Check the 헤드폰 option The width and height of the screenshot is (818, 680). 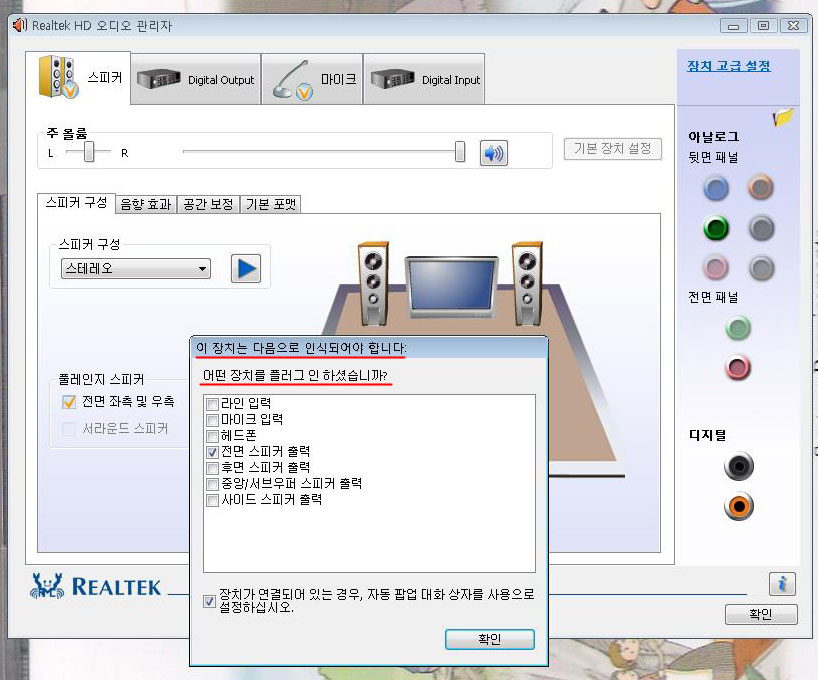pyautogui.click(x=212, y=436)
